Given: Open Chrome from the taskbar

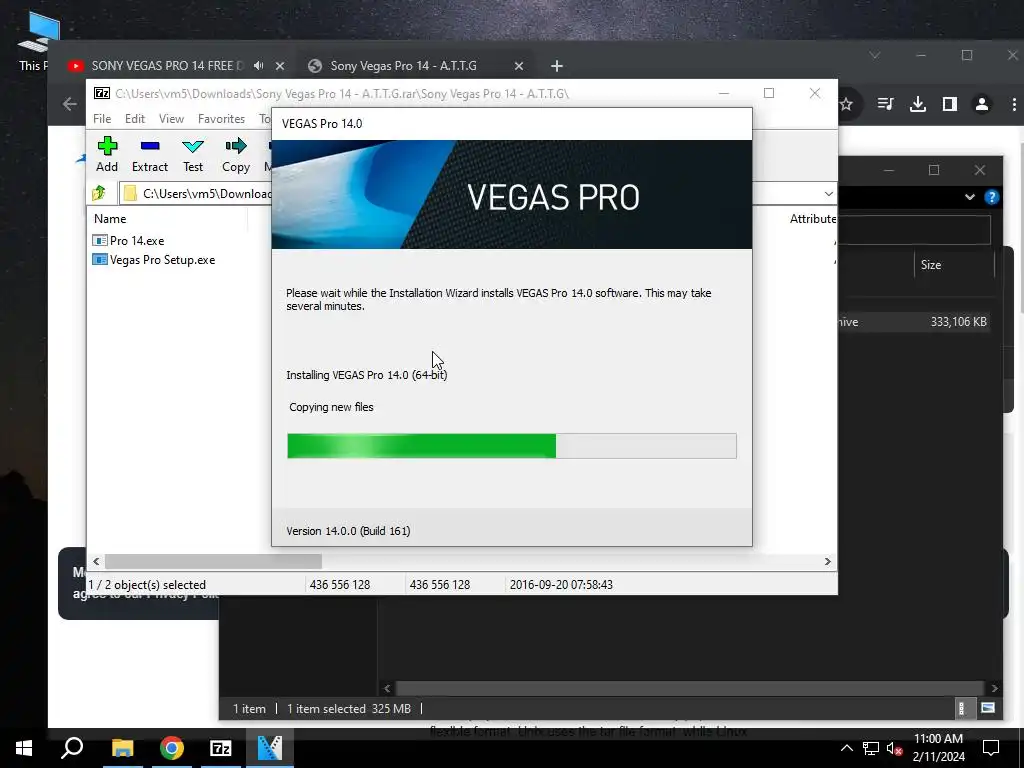Looking at the screenshot, I should 172,748.
